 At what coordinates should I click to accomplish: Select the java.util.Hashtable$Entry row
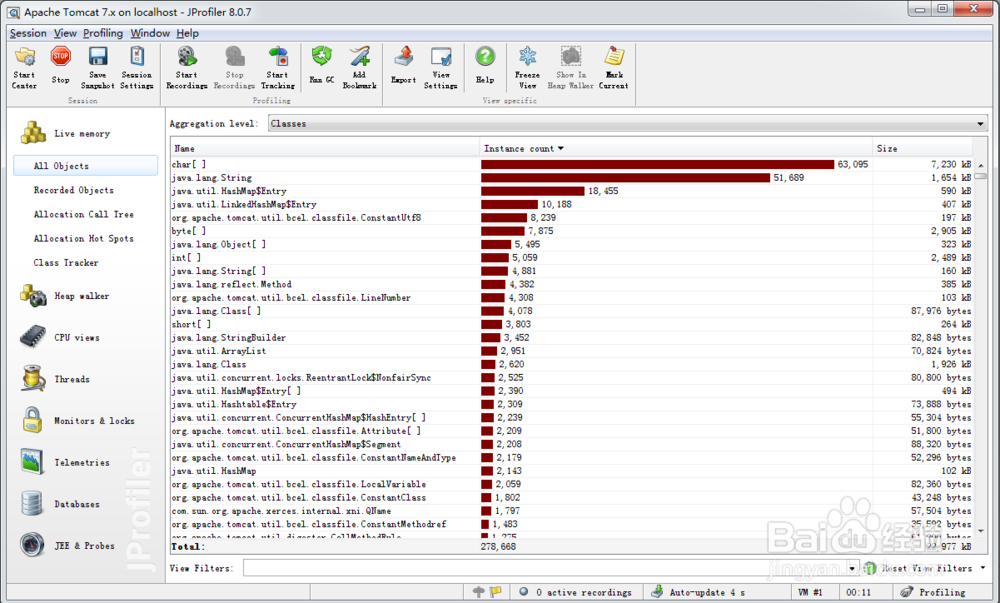coord(572,404)
